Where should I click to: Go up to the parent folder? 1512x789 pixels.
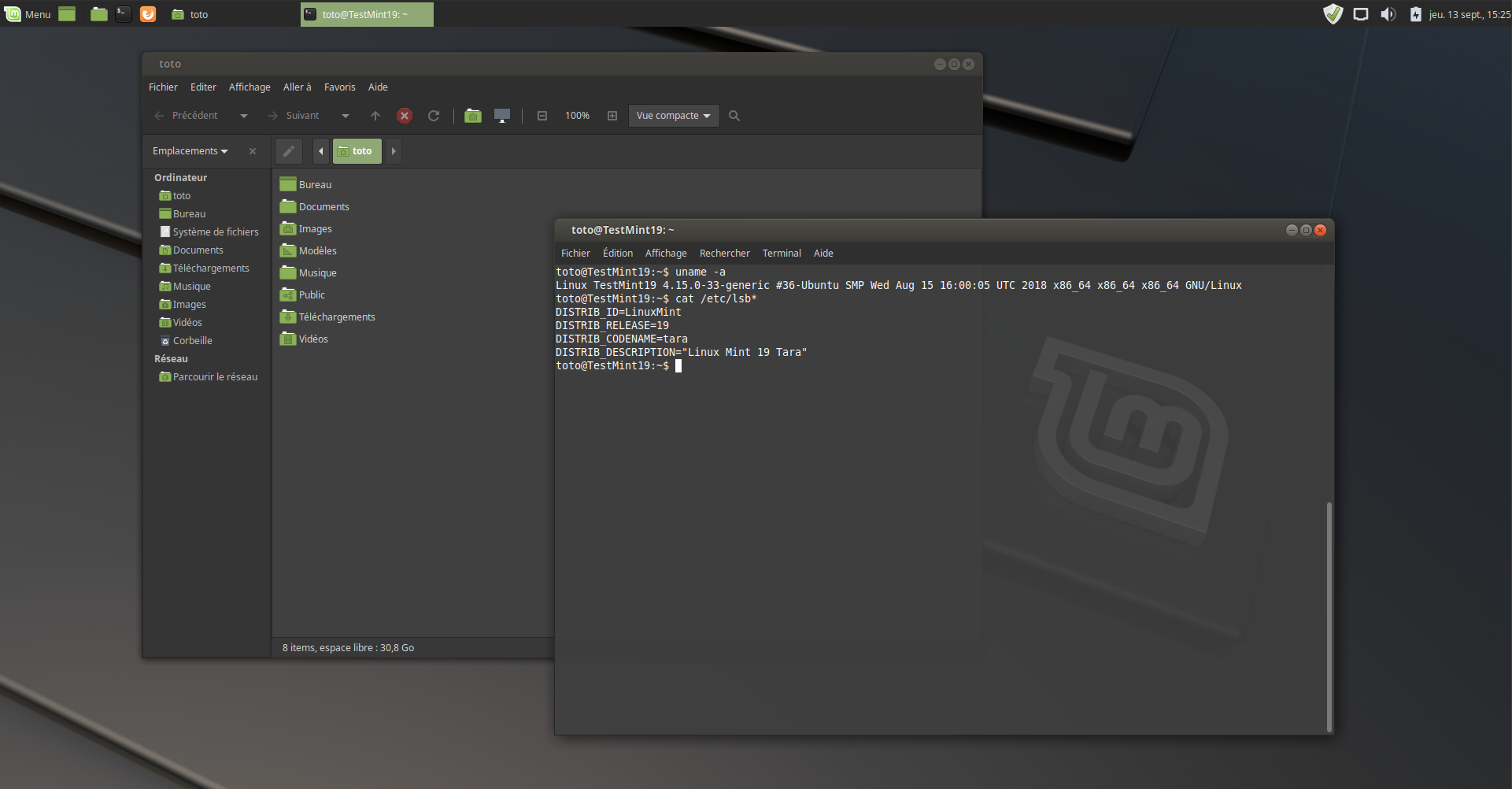375,116
